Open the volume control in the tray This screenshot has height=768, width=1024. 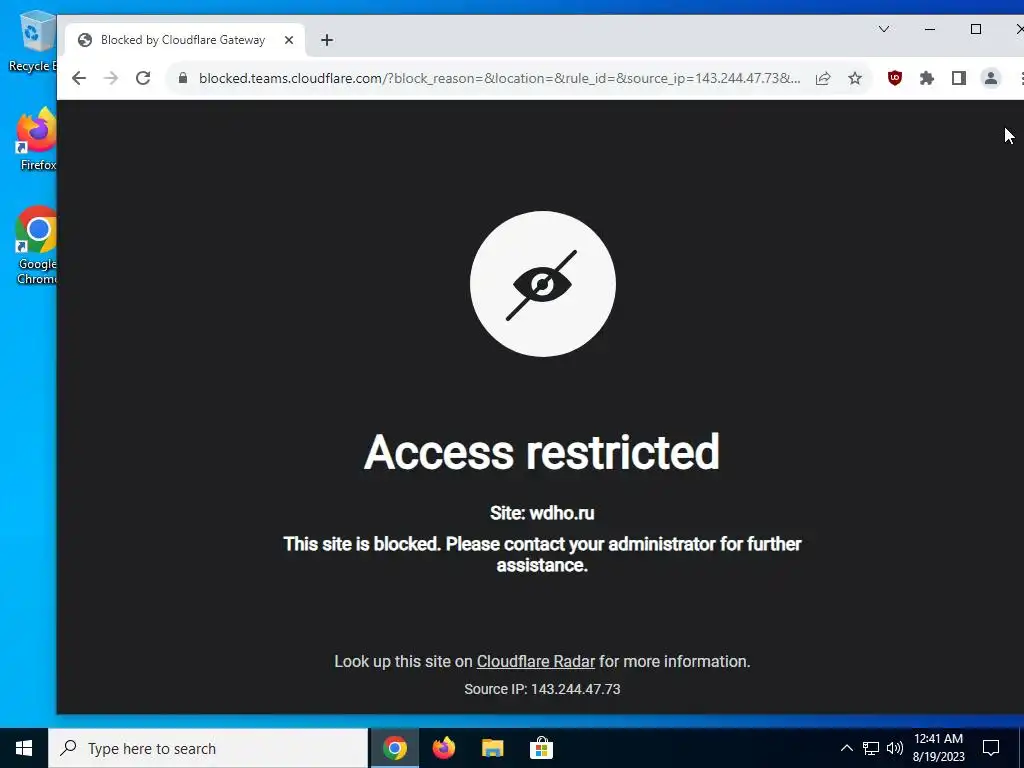coord(895,748)
